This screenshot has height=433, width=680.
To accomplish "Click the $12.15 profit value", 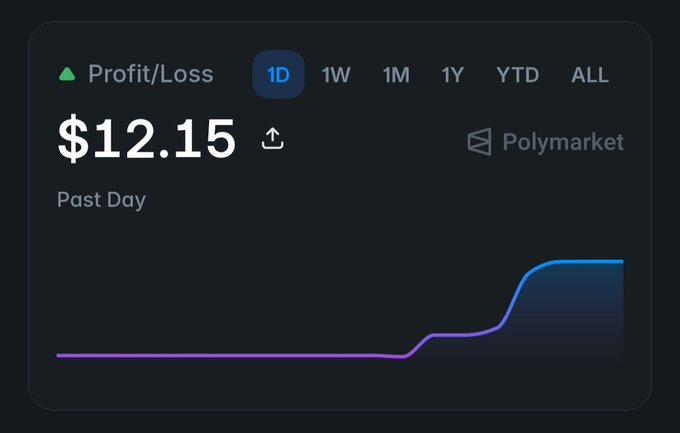I will [x=147, y=139].
